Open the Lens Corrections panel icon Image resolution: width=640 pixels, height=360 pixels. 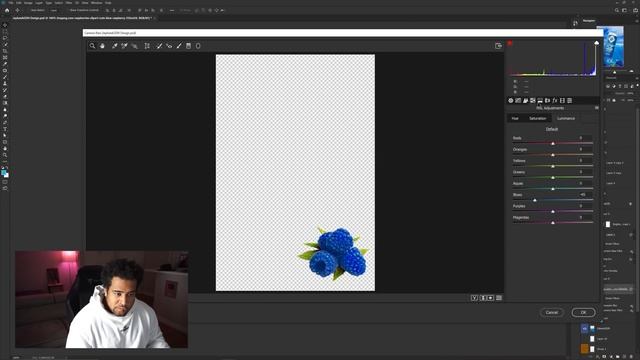(x=547, y=100)
